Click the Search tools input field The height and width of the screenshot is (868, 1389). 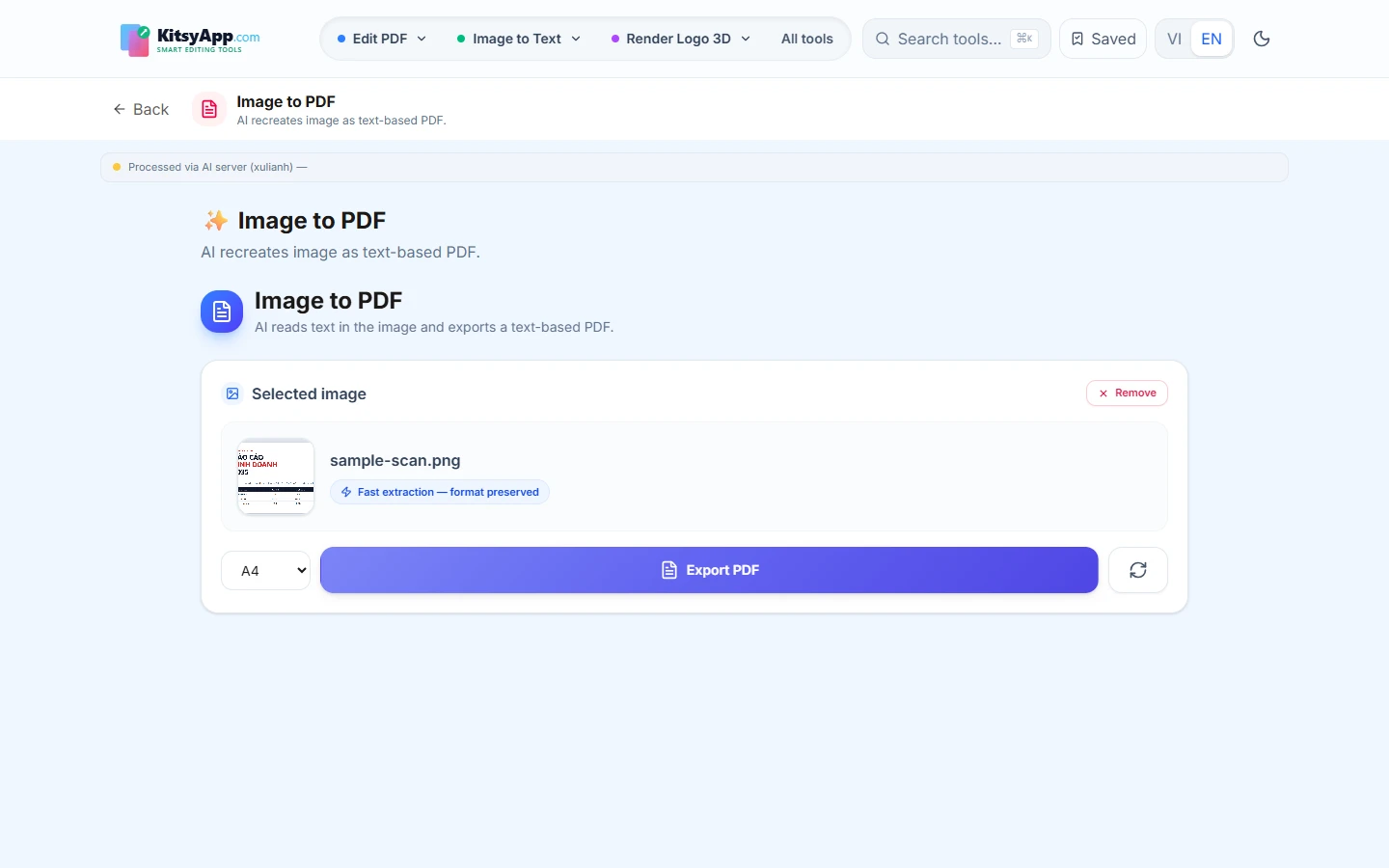pyautogui.click(x=956, y=39)
